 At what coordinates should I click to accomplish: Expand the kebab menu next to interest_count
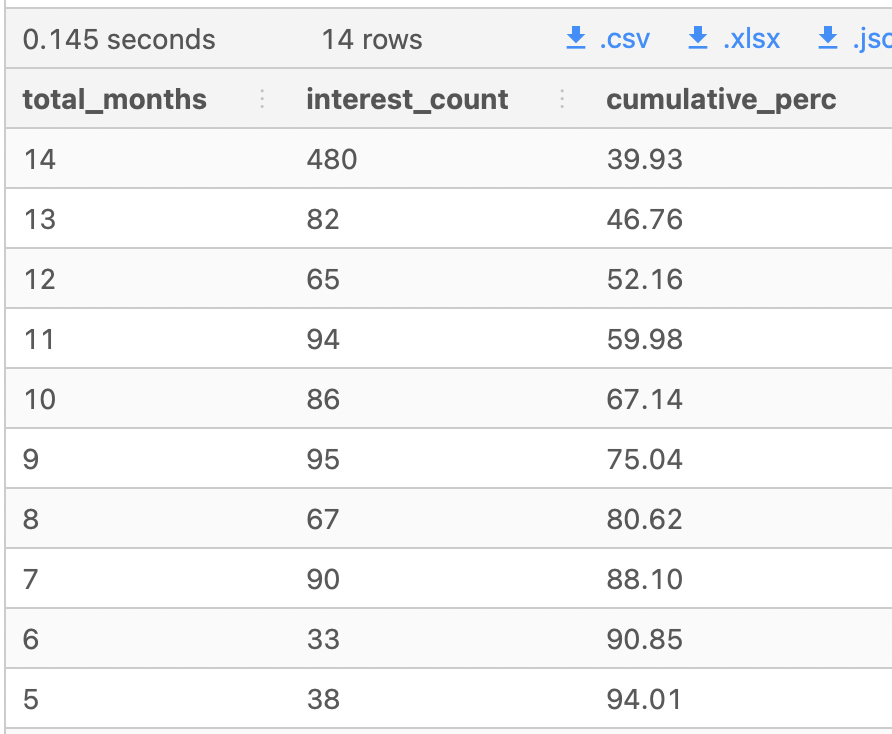point(563,99)
